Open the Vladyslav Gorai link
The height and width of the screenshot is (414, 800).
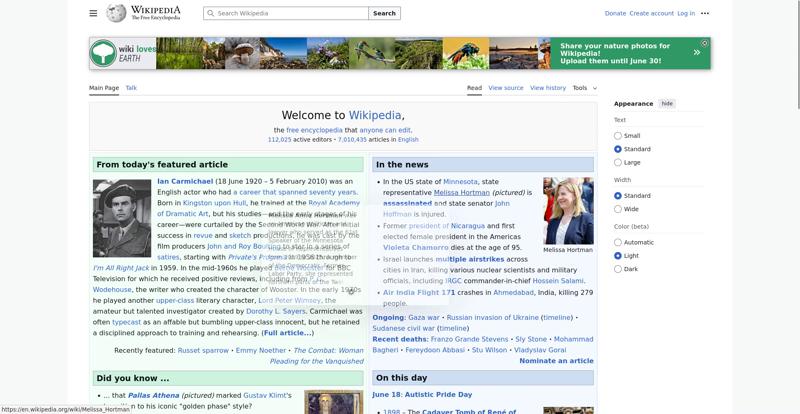[540, 350]
